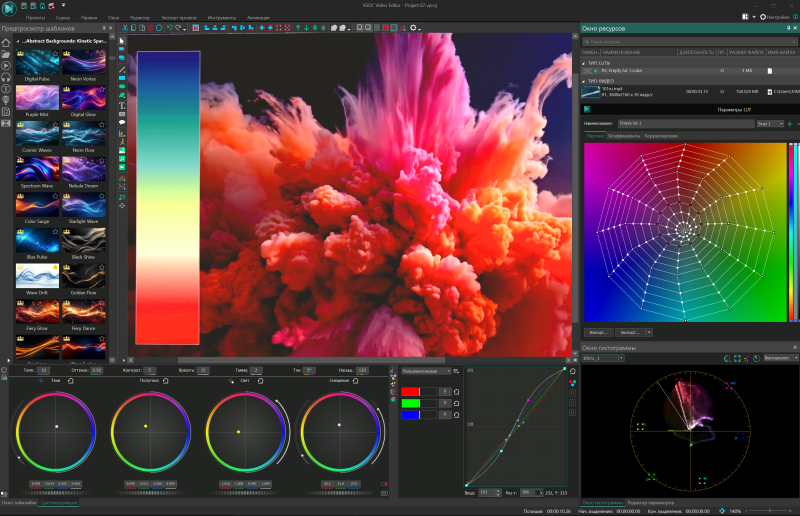Open the Вектороскоп scope type dropdown

point(780,358)
